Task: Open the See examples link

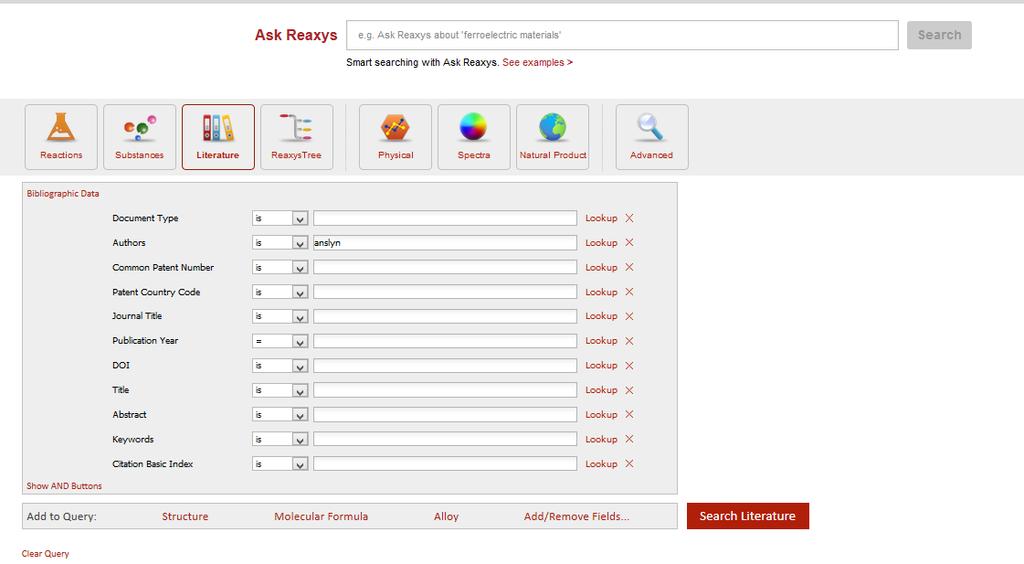Action: tap(537, 63)
